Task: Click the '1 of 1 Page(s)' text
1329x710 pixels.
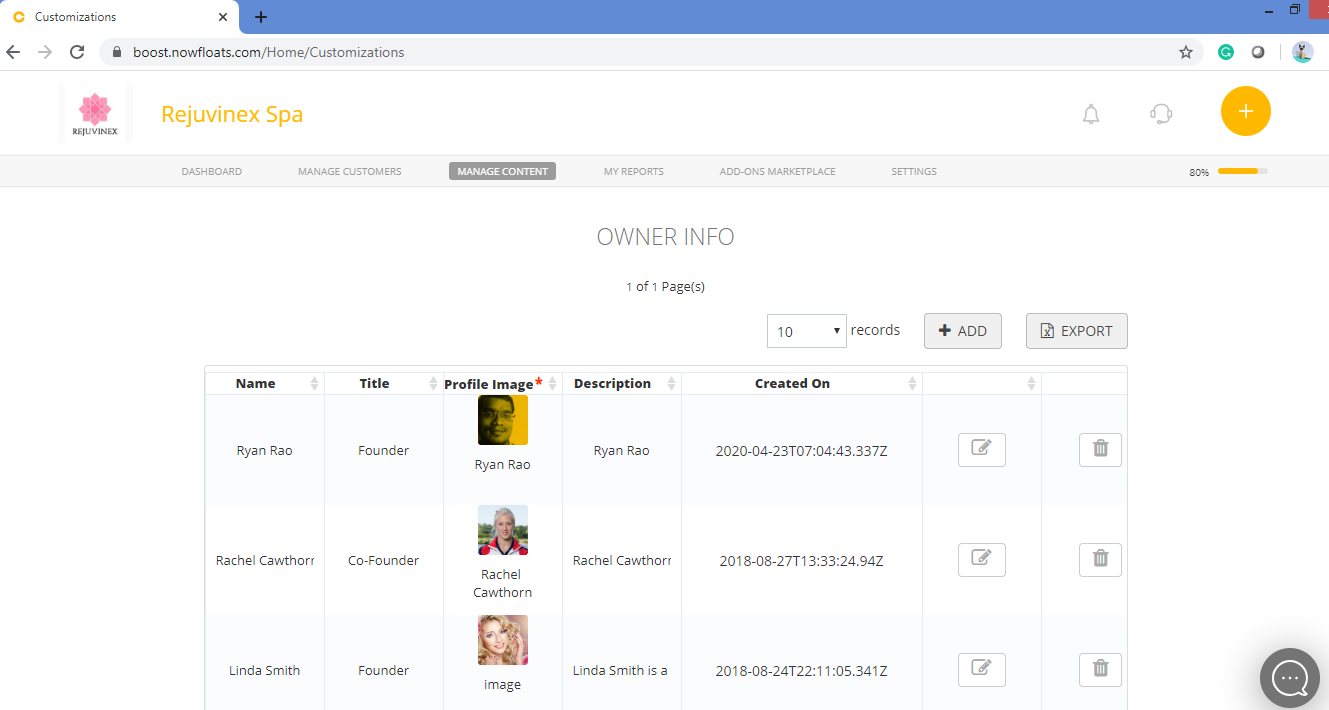Action: pyautogui.click(x=665, y=286)
